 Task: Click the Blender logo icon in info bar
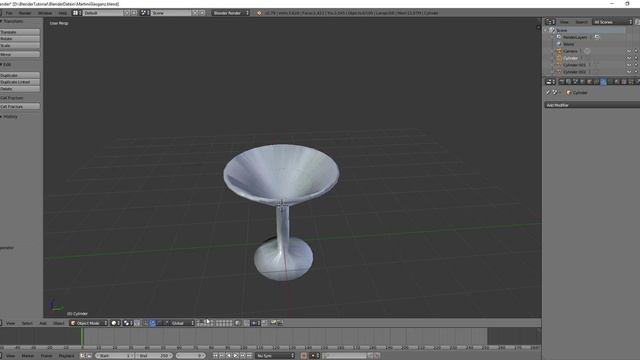click(x=259, y=13)
